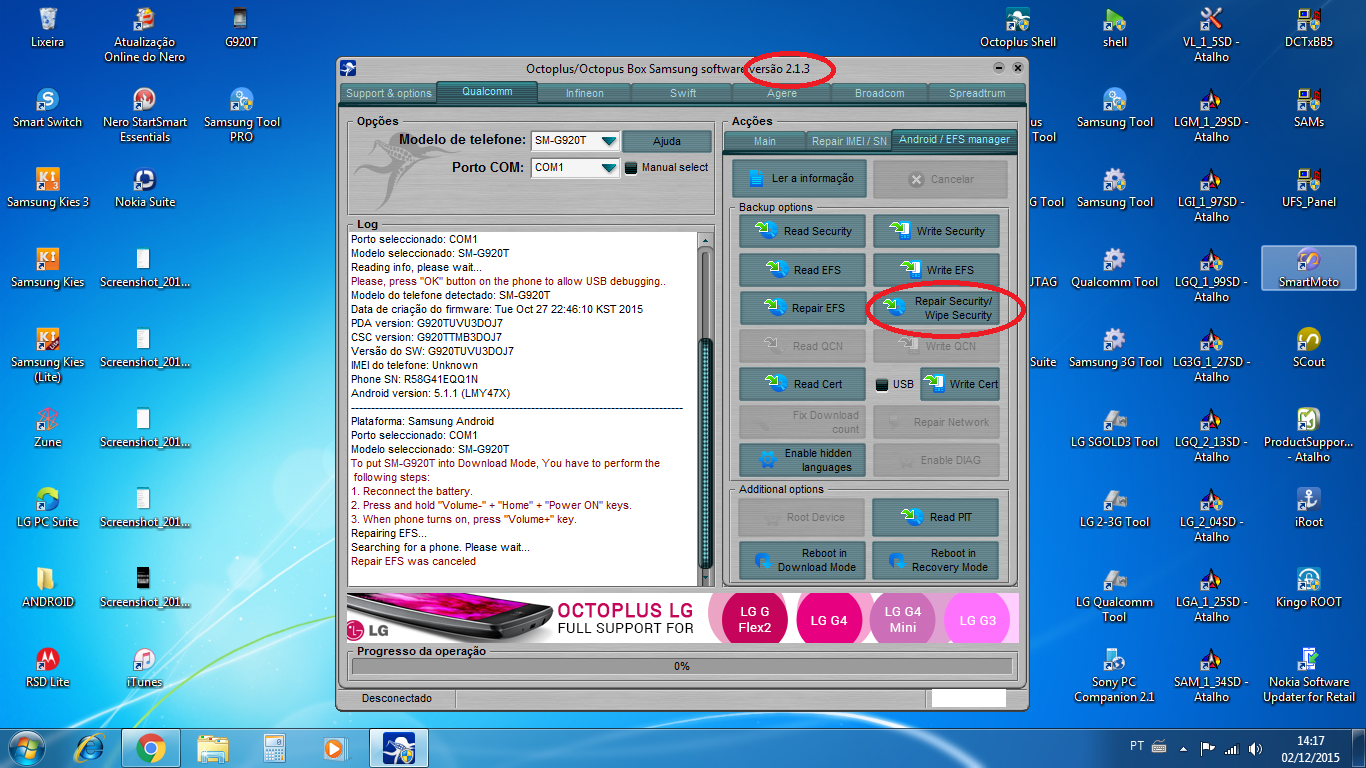
Task: Open Windows Explorer taskbar folder icon
Action: click(x=213, y=748)
